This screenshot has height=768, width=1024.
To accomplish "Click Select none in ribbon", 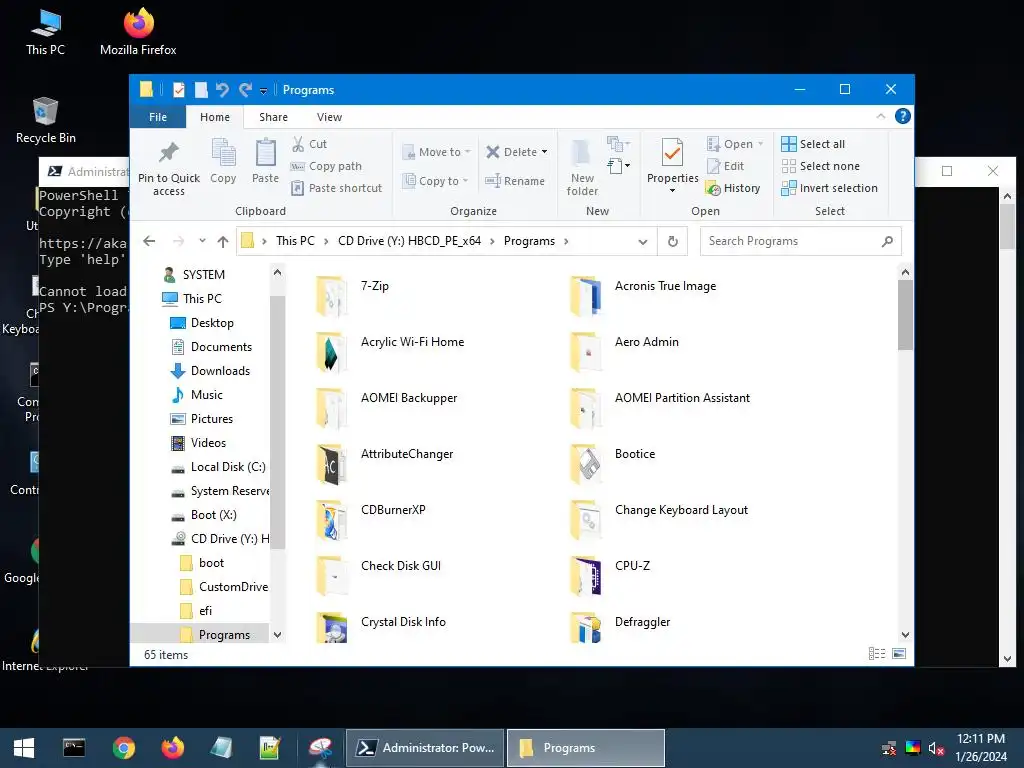I will [820, 166].
